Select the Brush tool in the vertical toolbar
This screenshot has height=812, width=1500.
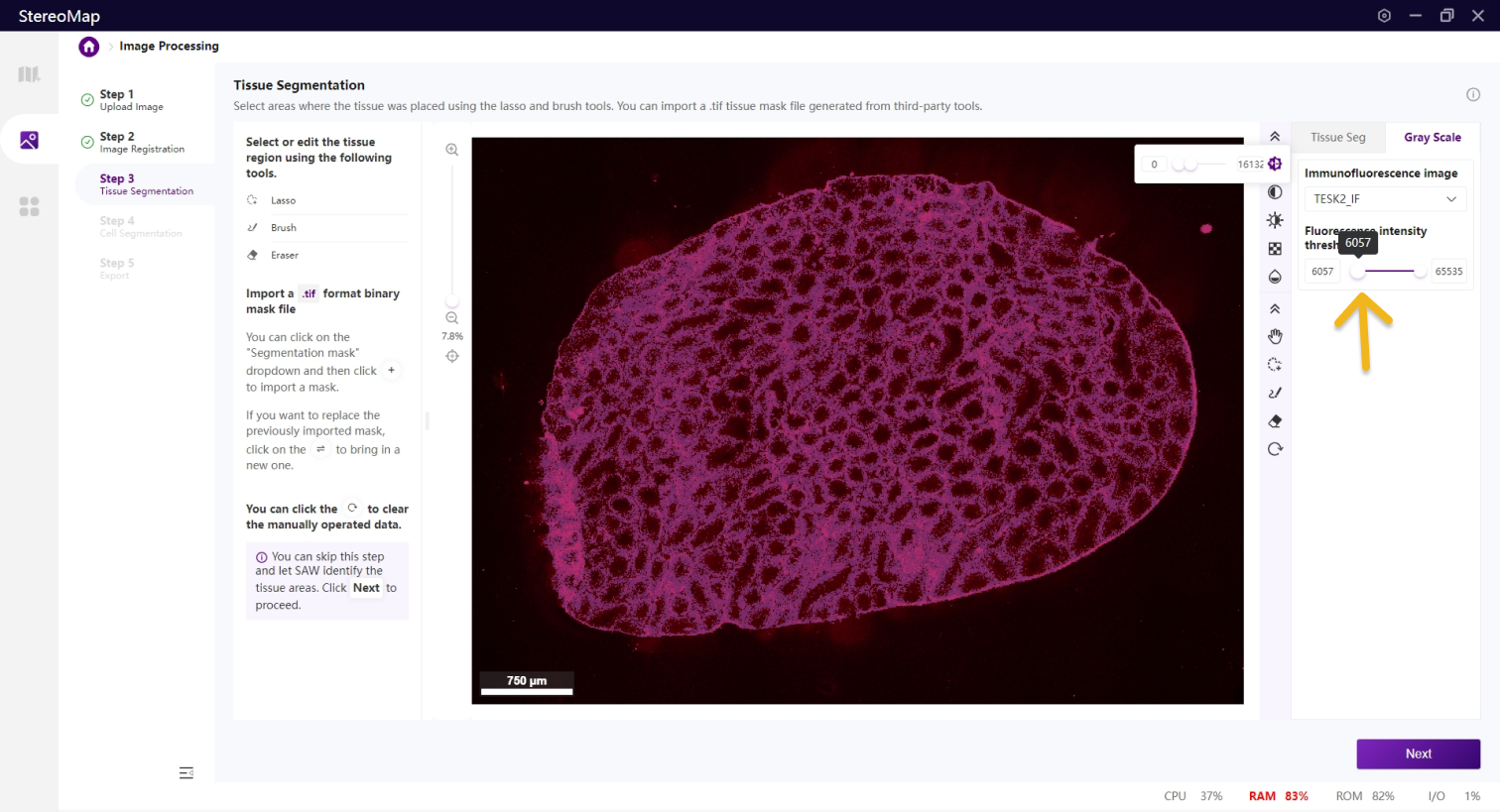click(x=1275, y=393)
